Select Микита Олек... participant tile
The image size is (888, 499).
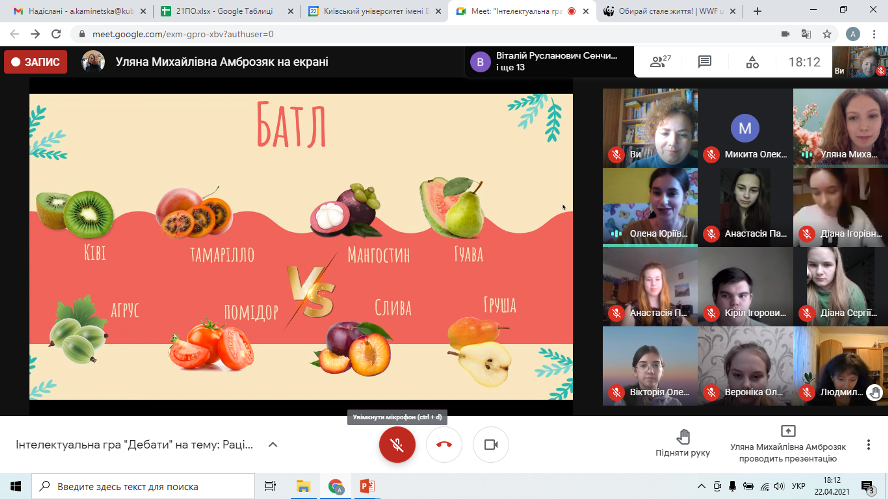click(745, 127)
